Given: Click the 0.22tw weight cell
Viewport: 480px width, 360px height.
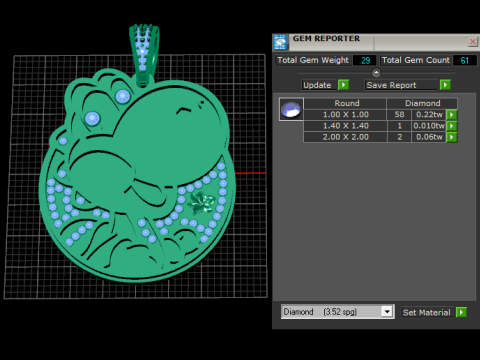Looking at the screenshot, I should point(429,115).
